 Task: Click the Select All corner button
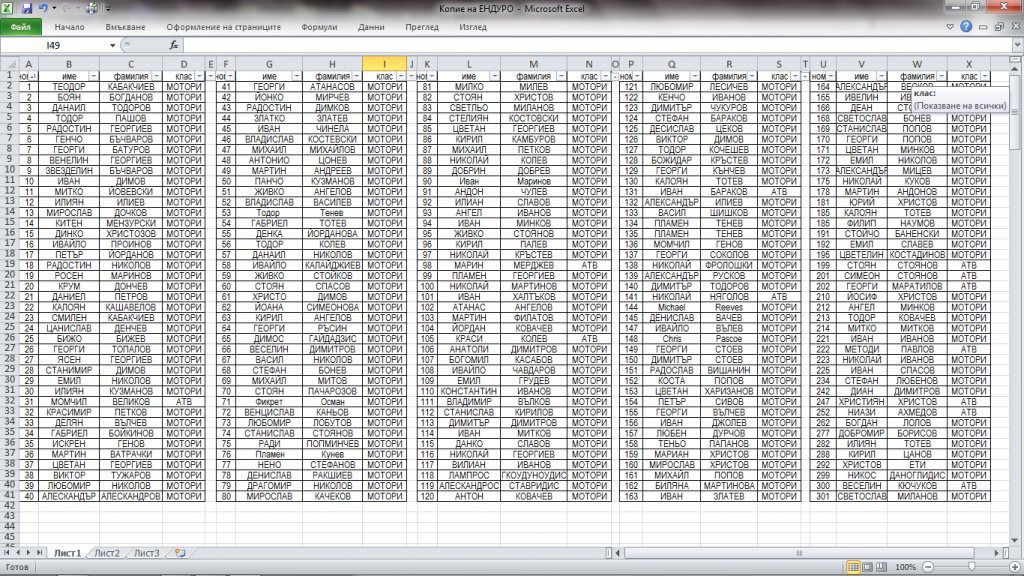coord(9,64)
